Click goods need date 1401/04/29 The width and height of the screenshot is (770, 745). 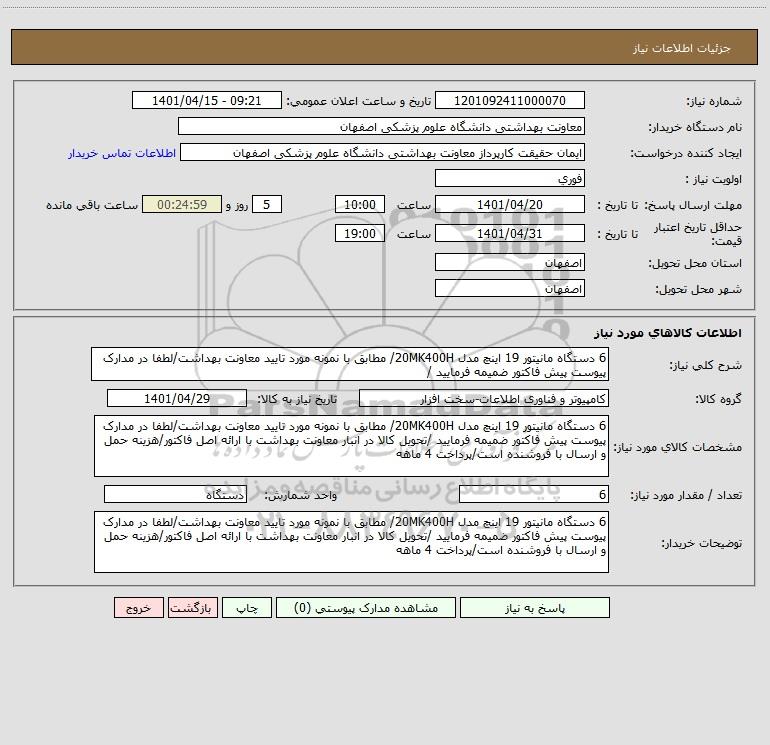click(177, 398)
